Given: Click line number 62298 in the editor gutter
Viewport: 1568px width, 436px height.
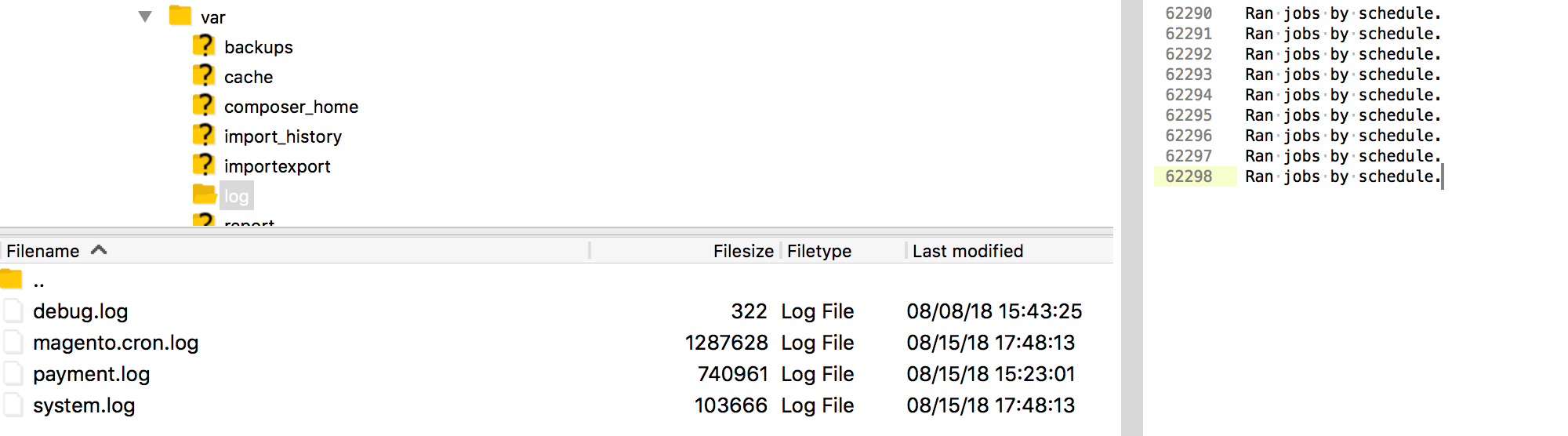Looking at the screenshot, I should pyautogui.click(x=1189, y=176).
